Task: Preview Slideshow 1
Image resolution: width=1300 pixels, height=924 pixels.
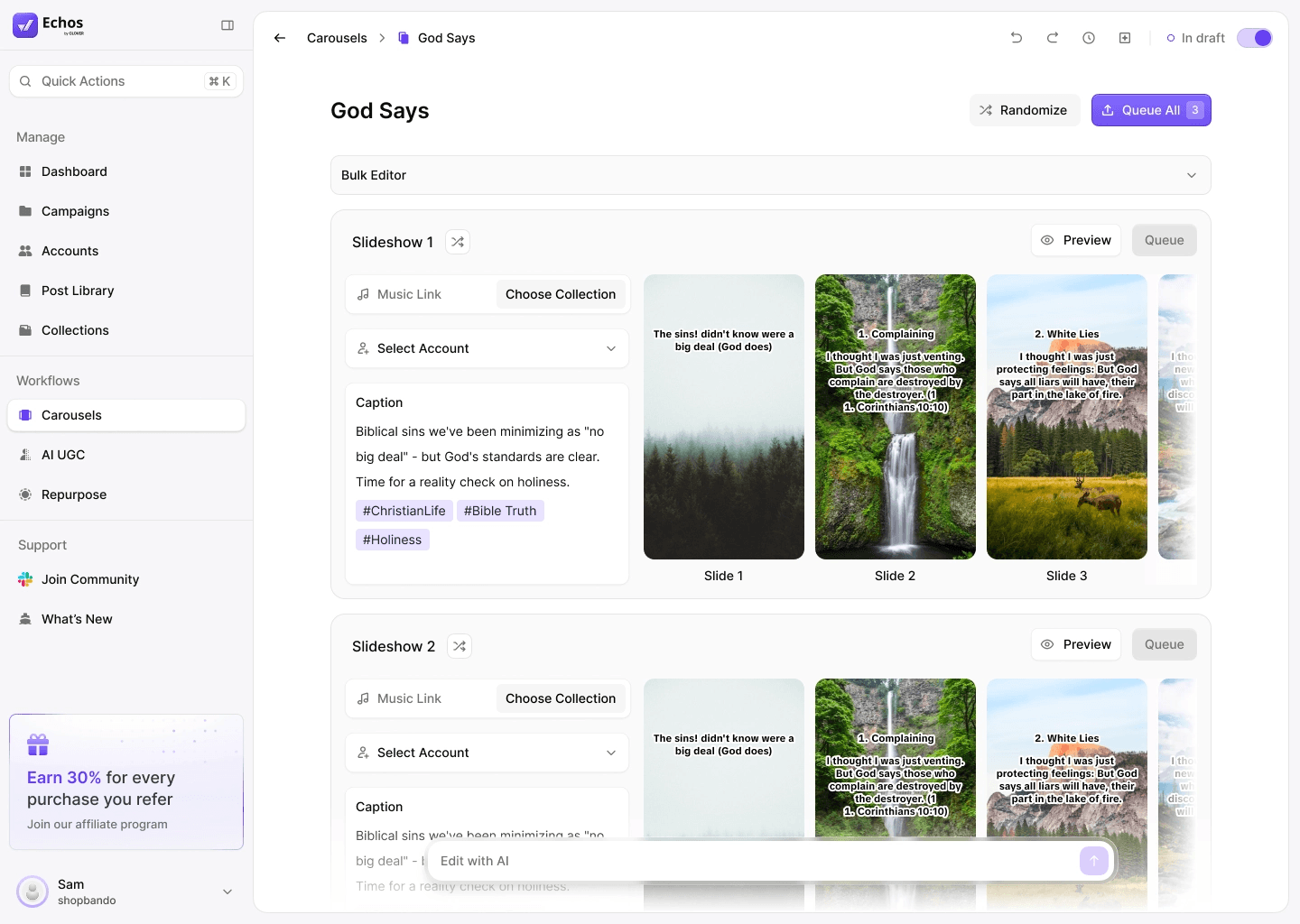Action: tap(1076, 240)
